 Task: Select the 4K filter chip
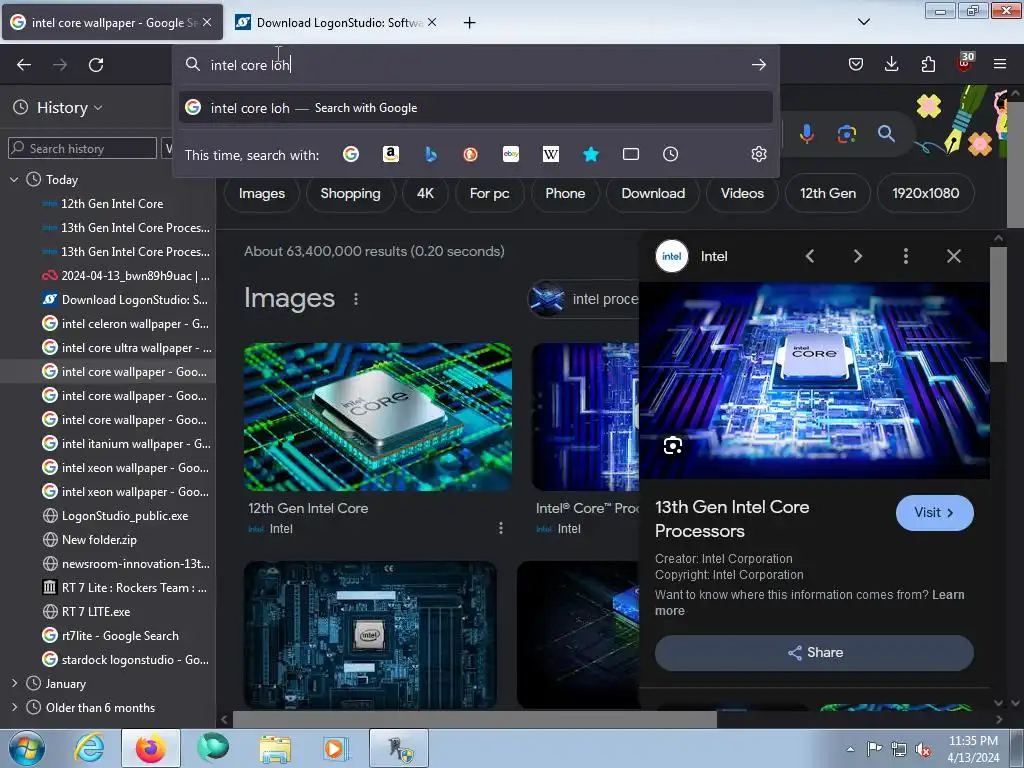(x=425, y=193)
